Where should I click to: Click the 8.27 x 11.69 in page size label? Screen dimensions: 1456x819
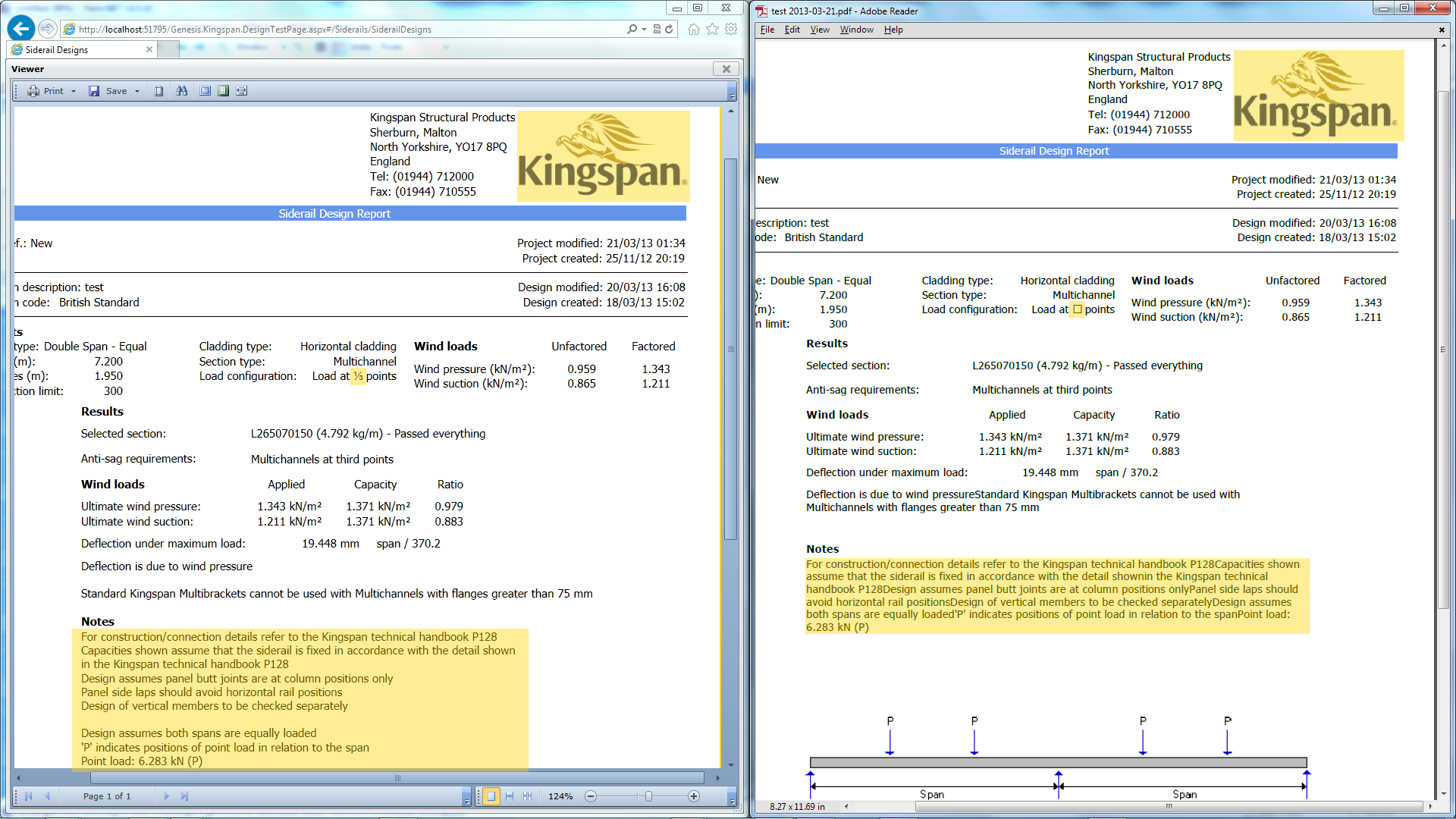pos(797,807)
